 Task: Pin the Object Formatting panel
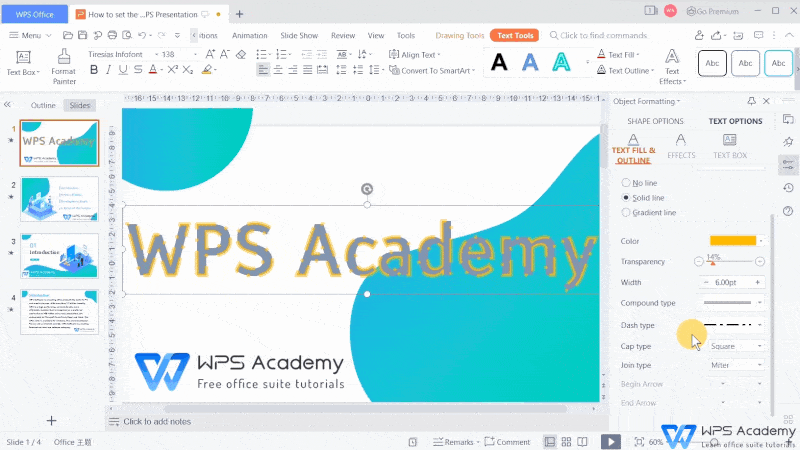pyautogui.click(x=752, y=101)
